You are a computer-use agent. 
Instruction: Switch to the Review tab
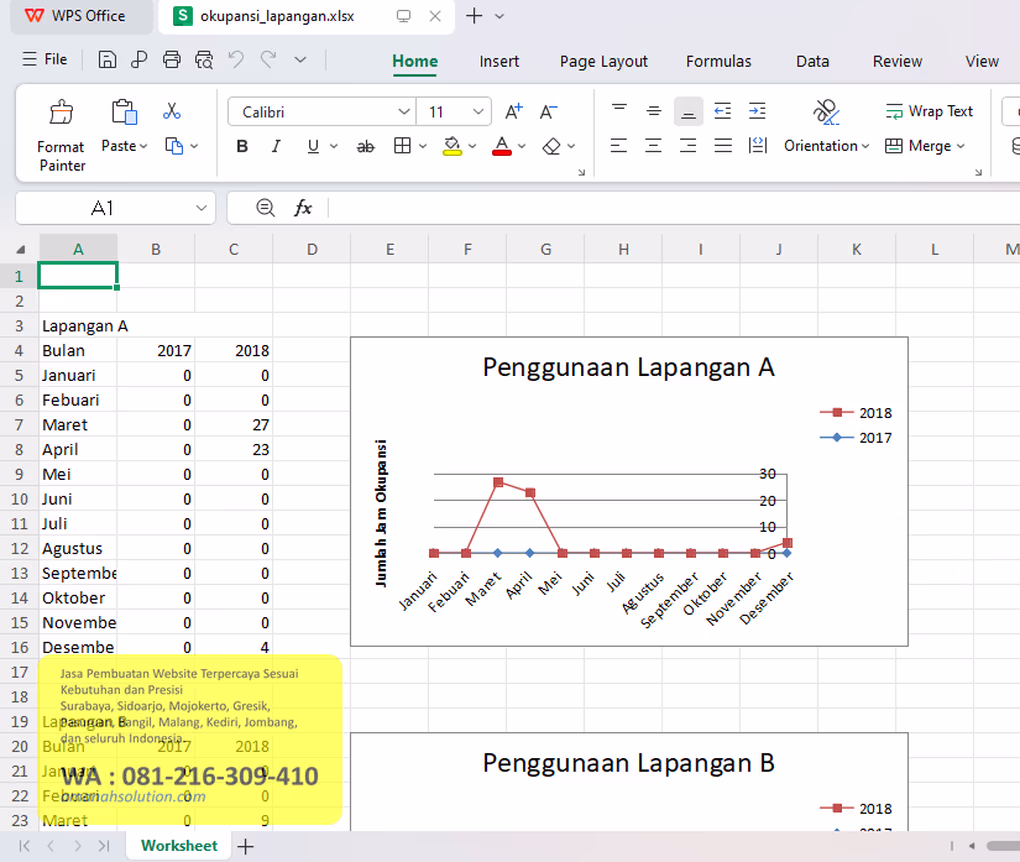click(x=897, y=61)
